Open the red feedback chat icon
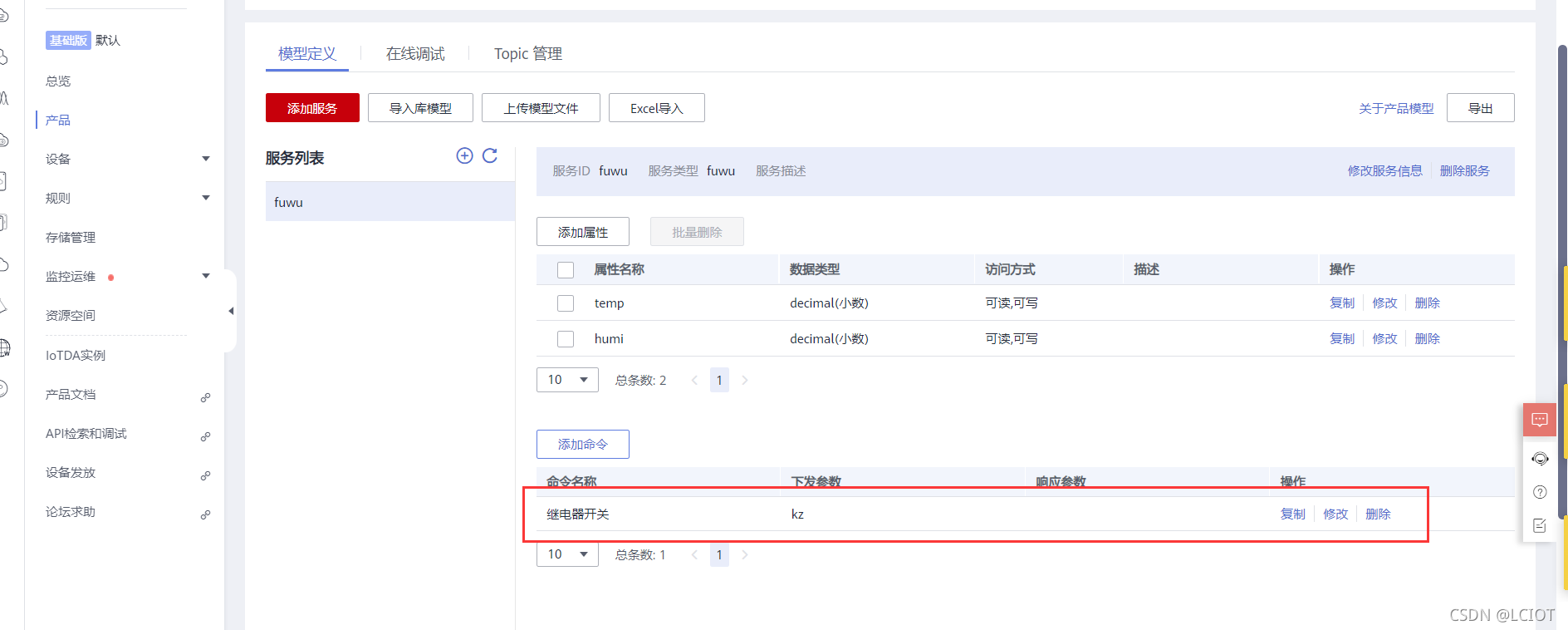 pos(1539,420)
